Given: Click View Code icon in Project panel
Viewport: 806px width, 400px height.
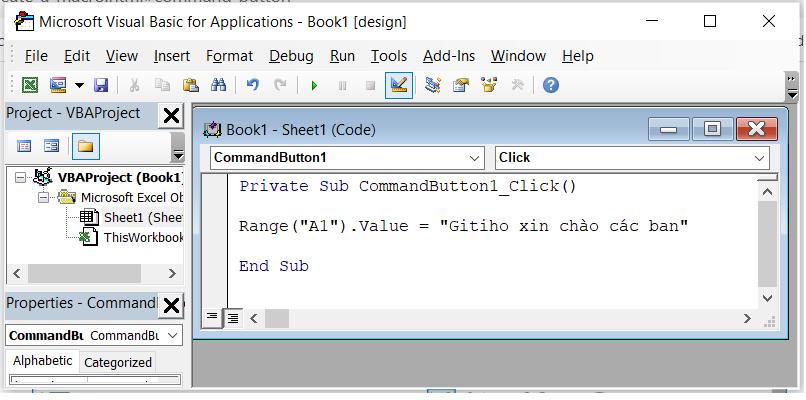Looking at the screenshot, I should click(x=24, y=147).
